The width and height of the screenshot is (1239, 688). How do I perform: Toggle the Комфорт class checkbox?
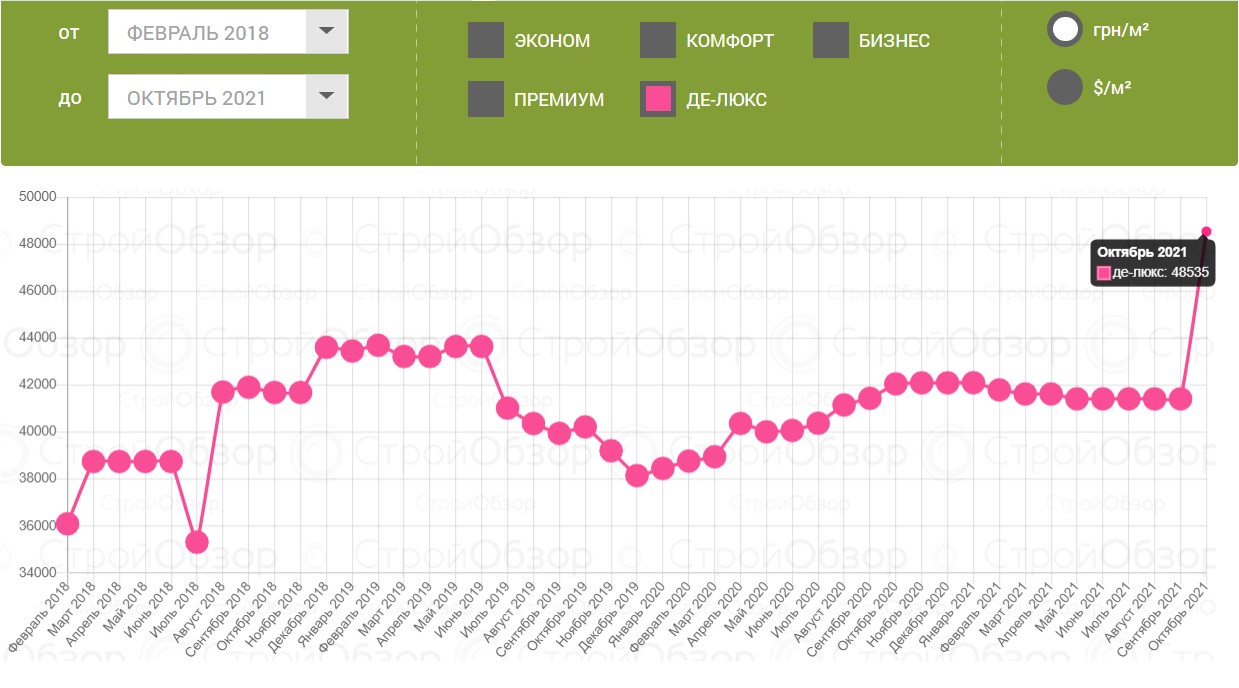coord(658,41)
